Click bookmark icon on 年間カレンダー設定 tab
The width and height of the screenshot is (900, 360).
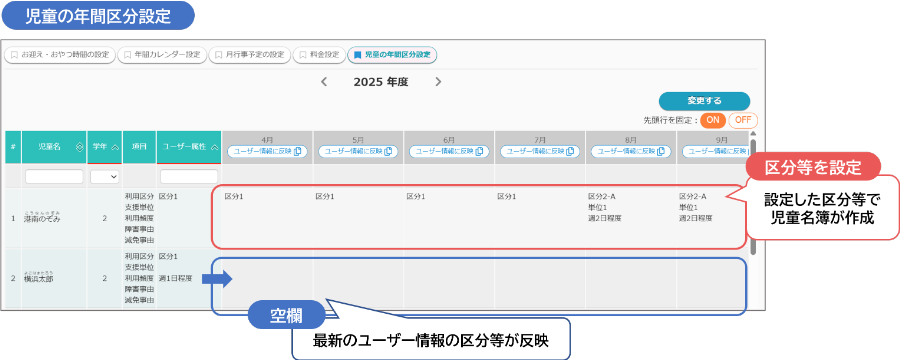(x=127, y=55)
